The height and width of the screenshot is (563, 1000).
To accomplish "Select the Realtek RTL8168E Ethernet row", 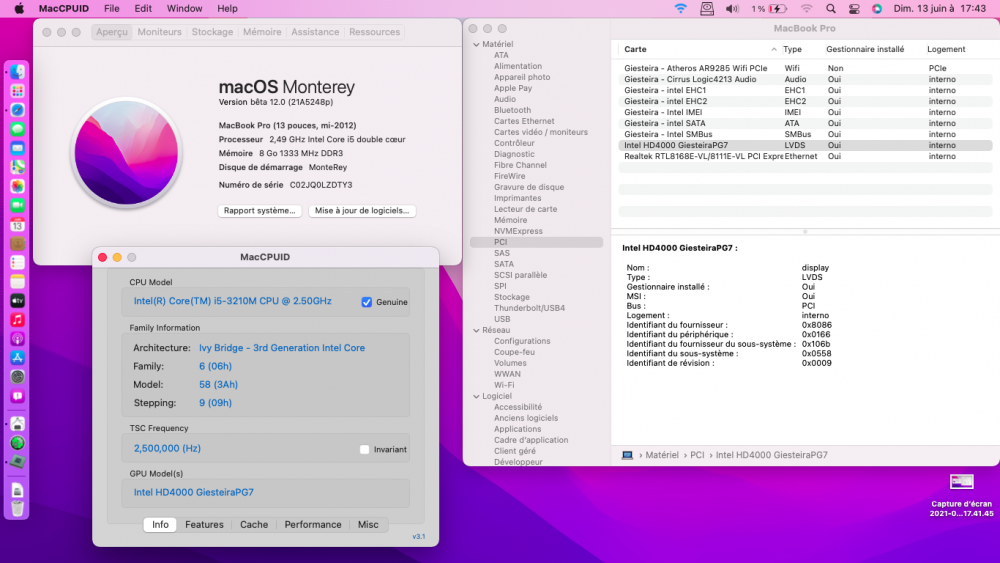I will click(805, 156).
